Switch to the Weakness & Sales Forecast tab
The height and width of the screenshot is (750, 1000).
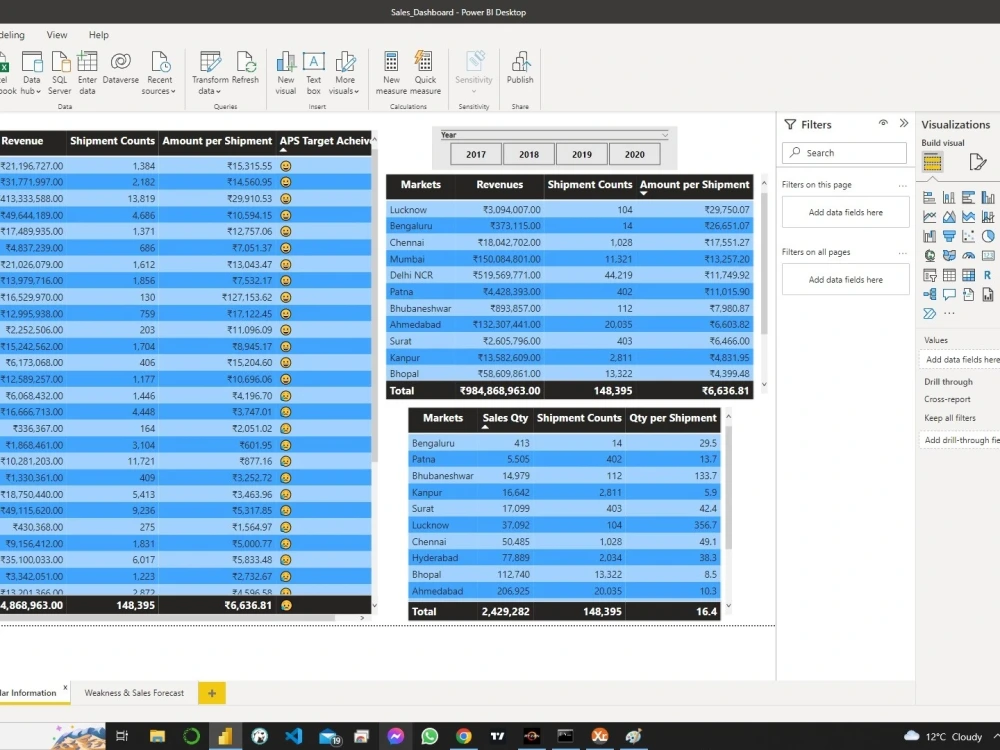[x=134, y=693]
